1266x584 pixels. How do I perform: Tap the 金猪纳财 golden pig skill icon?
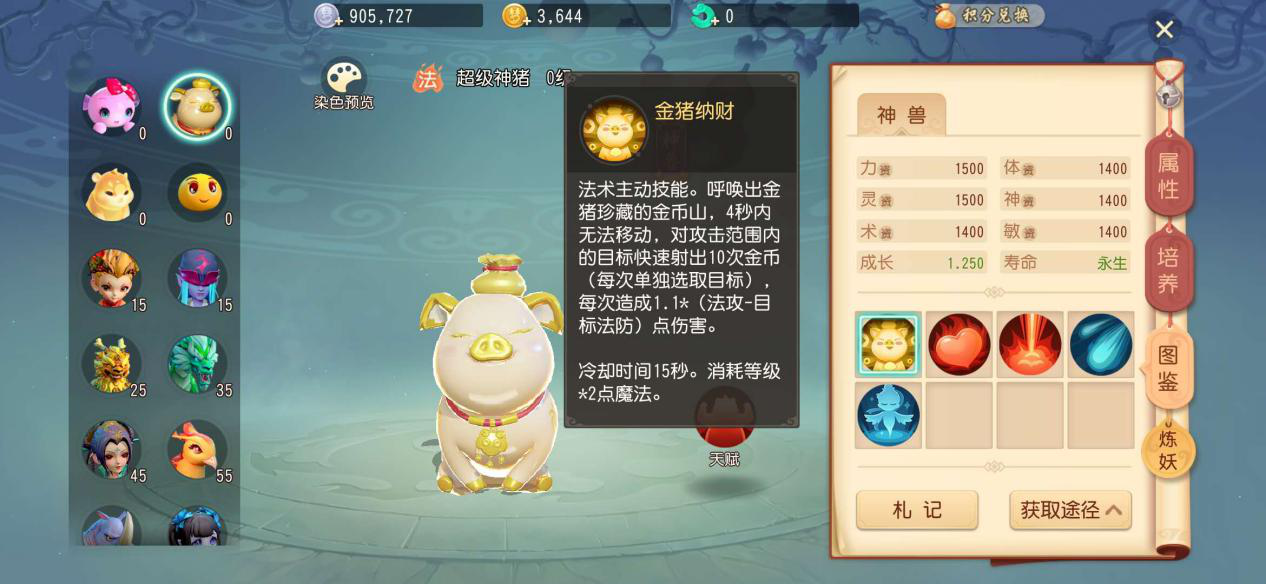pos(888,344)
